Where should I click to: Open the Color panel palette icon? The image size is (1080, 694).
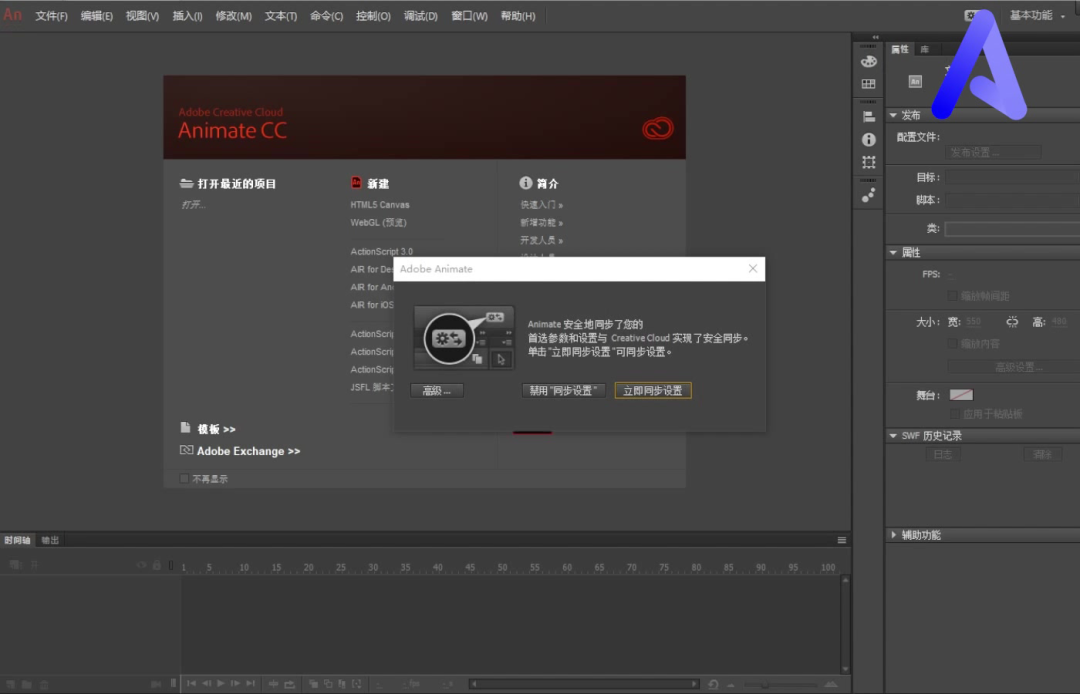point(869,61)
